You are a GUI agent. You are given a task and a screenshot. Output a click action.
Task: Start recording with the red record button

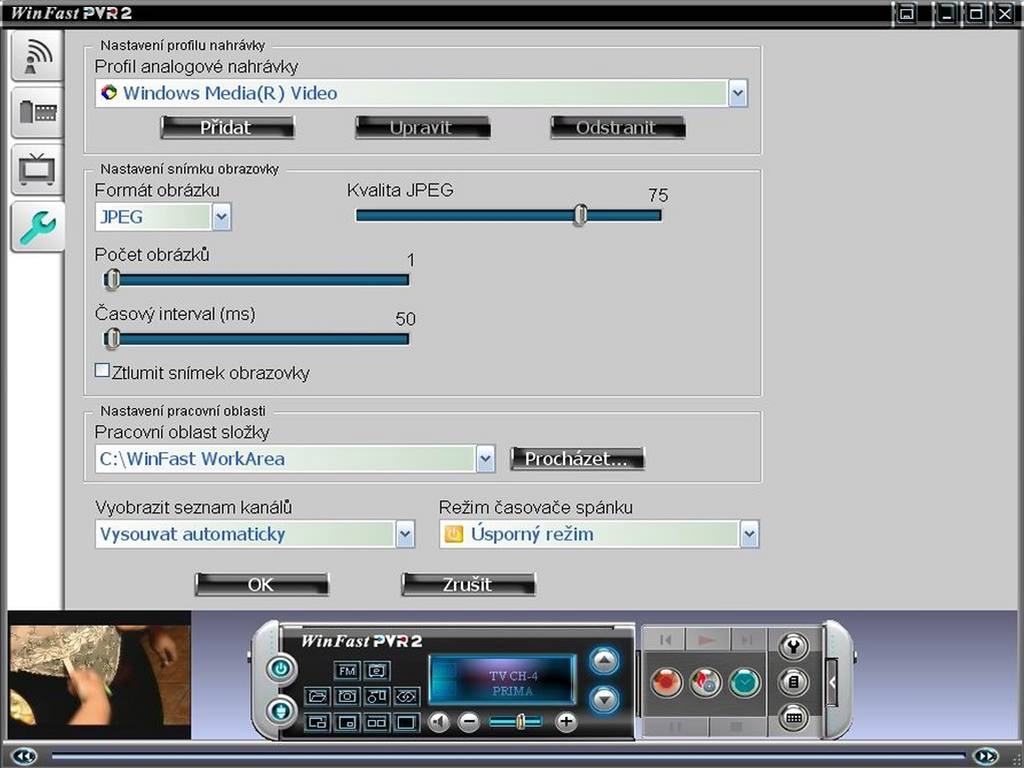coord(666,682)
